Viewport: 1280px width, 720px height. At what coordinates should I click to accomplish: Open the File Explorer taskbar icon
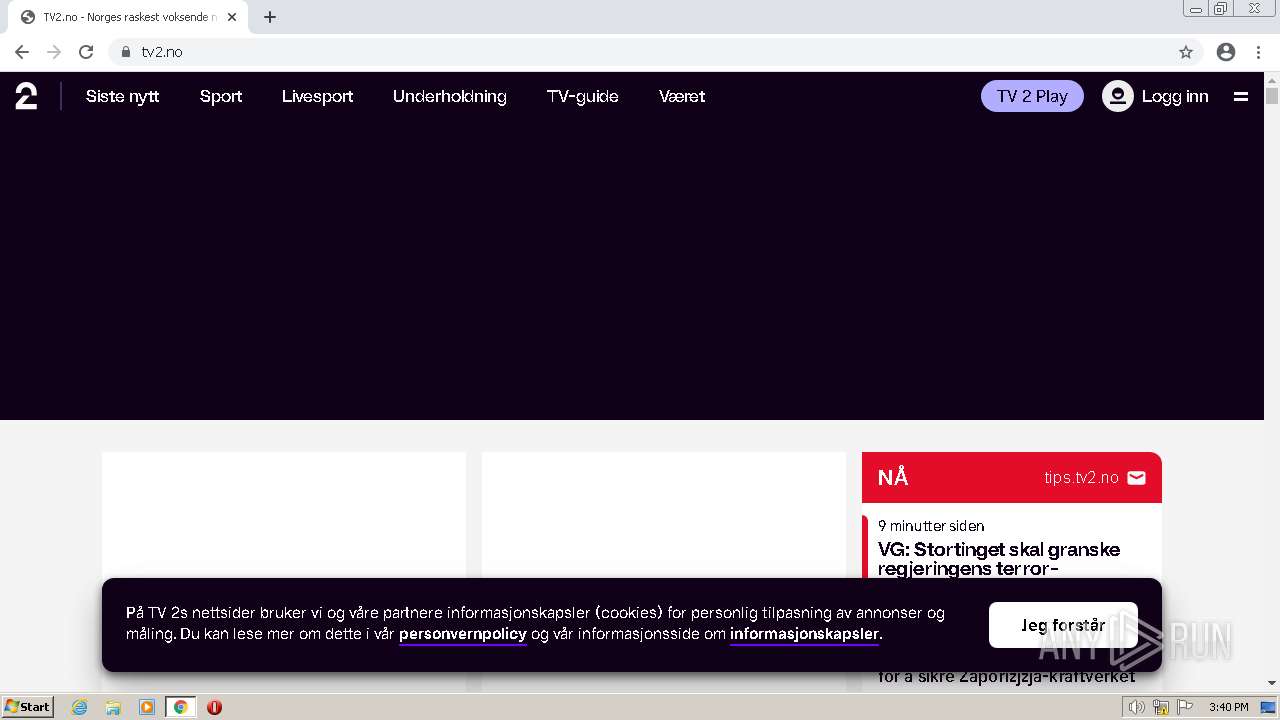pyautogui.click(x=113, y=707)
